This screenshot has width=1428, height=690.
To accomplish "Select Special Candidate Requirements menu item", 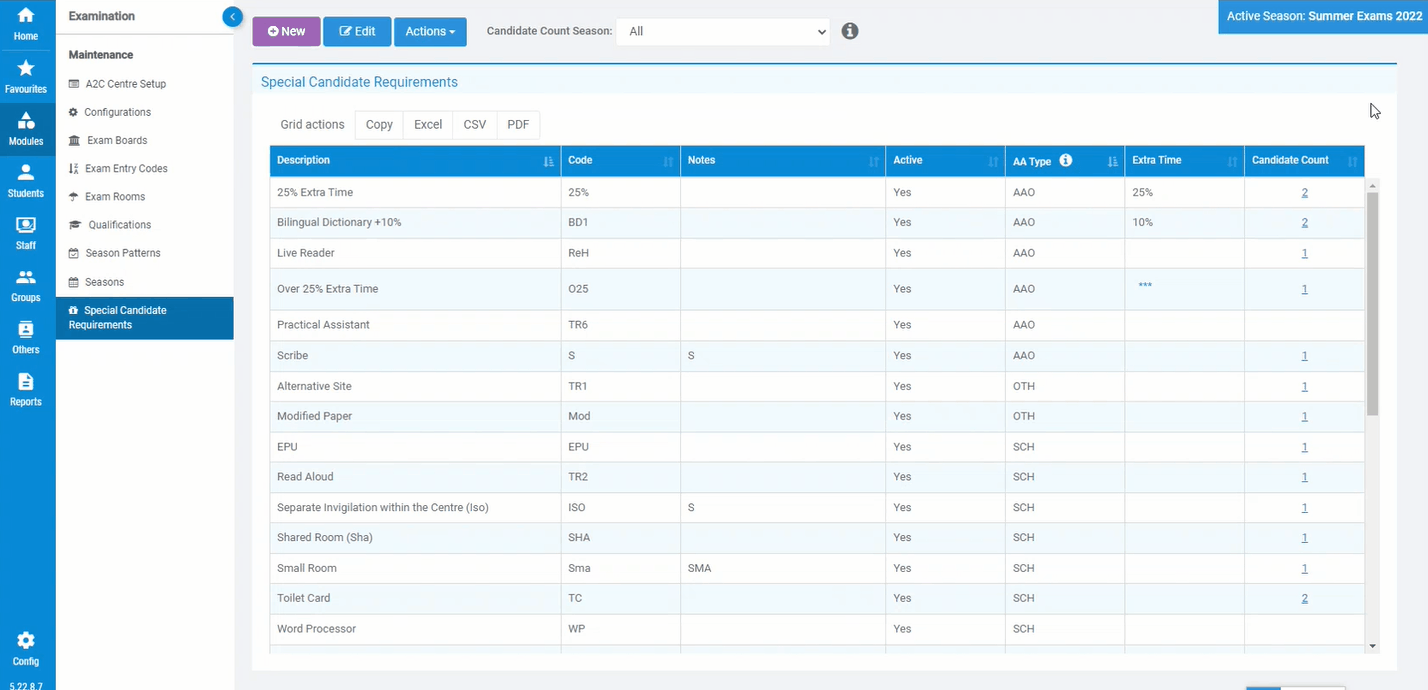I will (145, 318).
